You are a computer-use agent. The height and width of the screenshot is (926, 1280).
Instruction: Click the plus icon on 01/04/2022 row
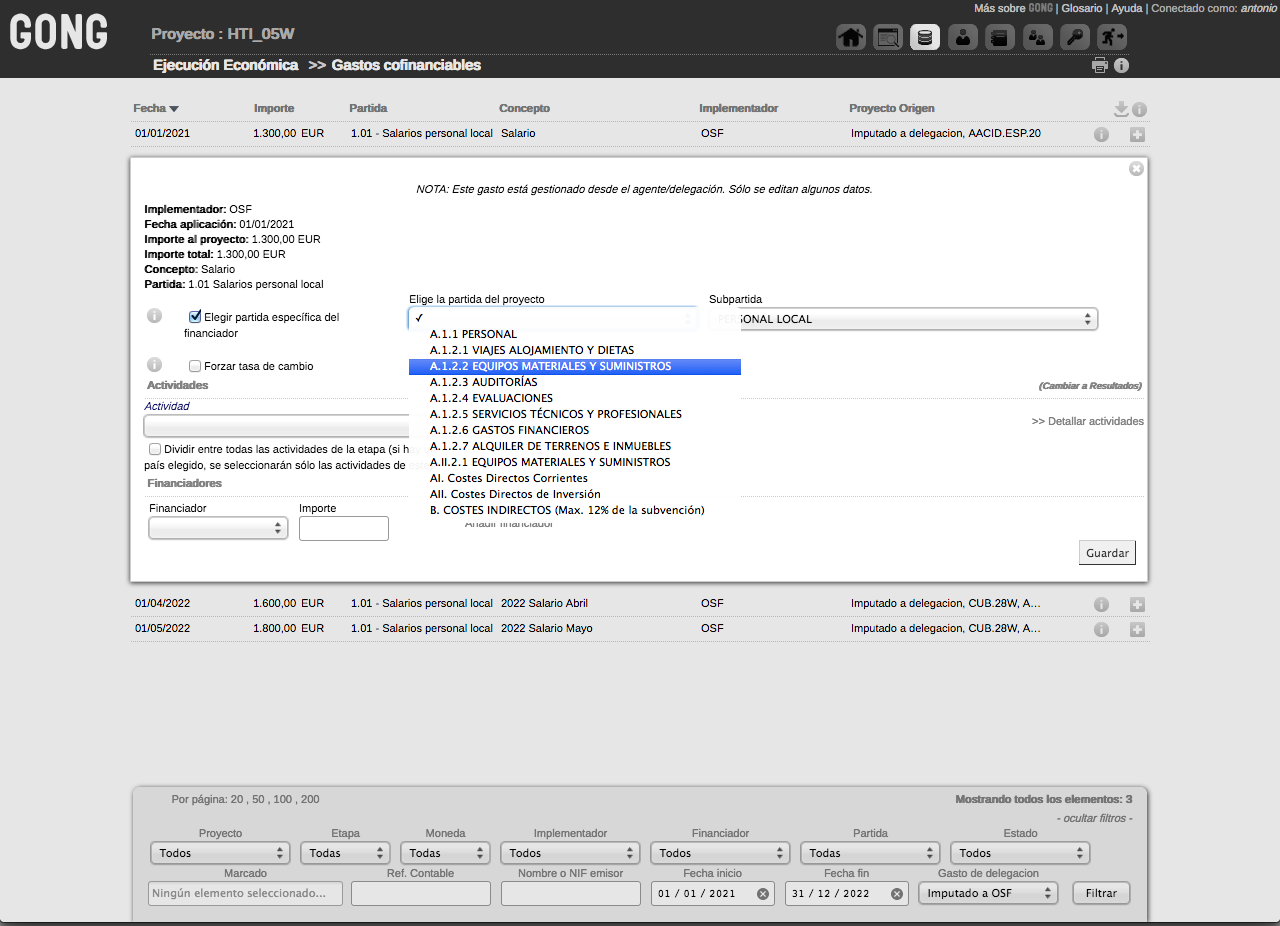pyautogui.click(x=1137, y=604)
